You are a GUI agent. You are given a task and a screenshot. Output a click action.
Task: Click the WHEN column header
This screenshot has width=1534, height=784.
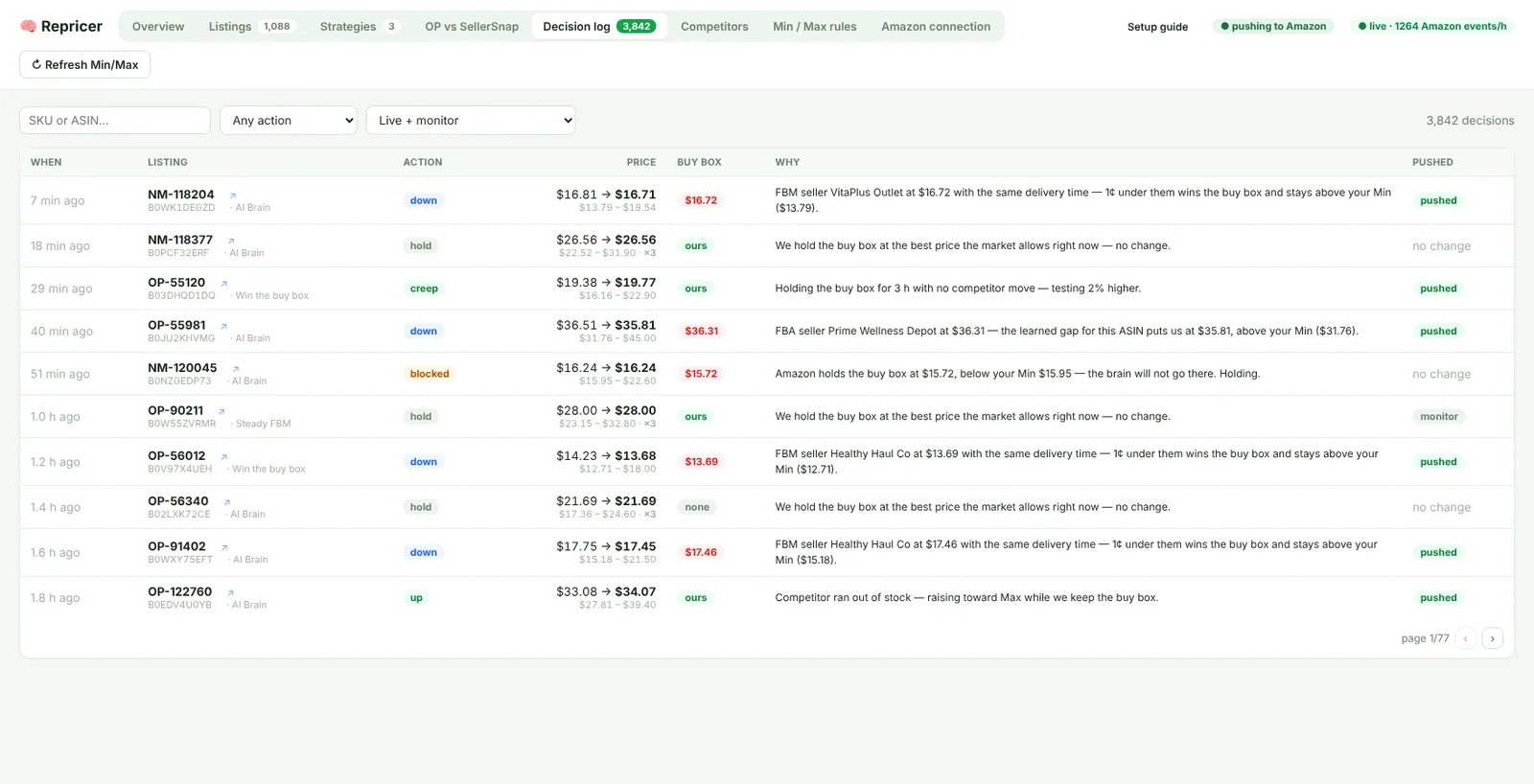click(46, 162)
